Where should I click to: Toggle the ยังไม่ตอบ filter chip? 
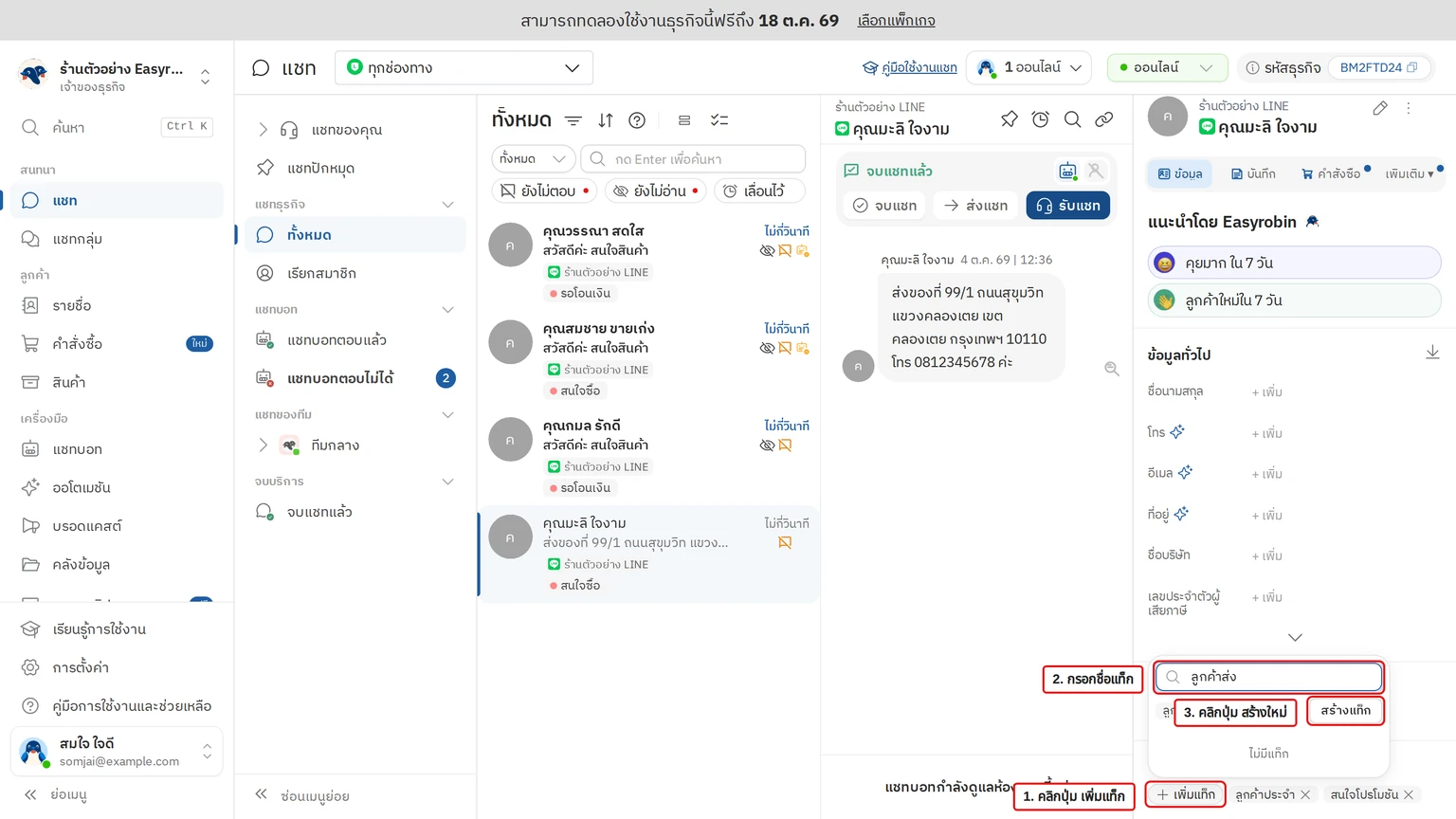click(x=544, y=191)
